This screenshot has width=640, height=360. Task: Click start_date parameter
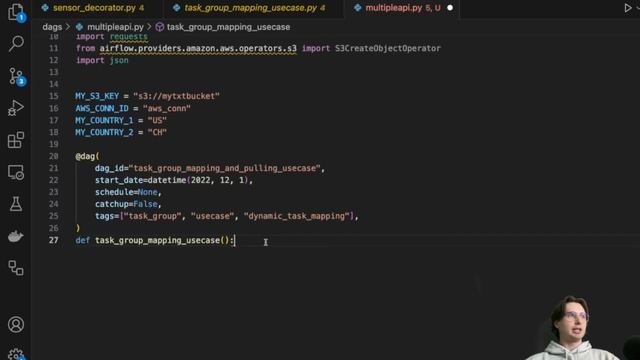(119, 180)
